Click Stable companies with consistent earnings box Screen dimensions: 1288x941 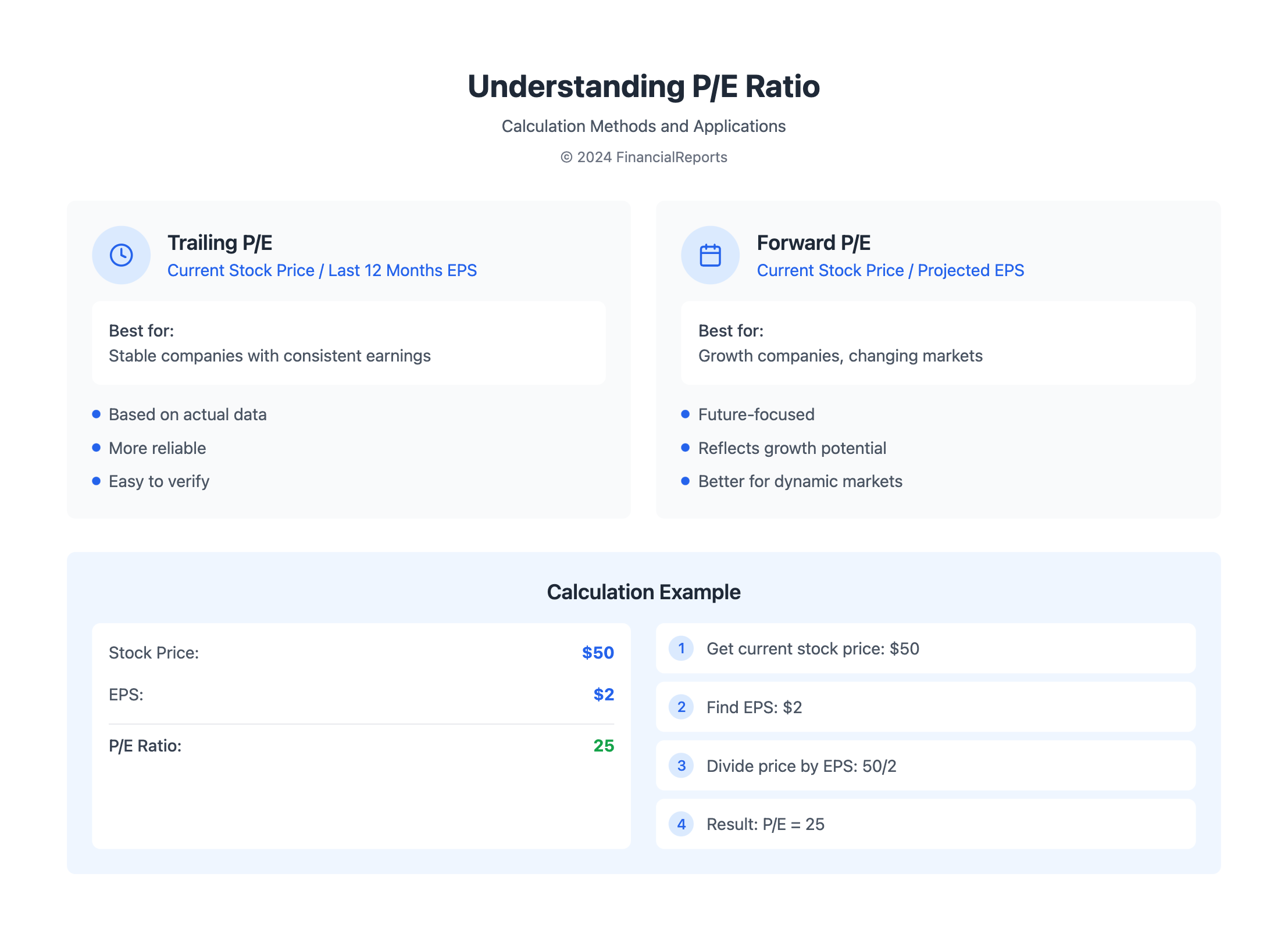[349, 344]
